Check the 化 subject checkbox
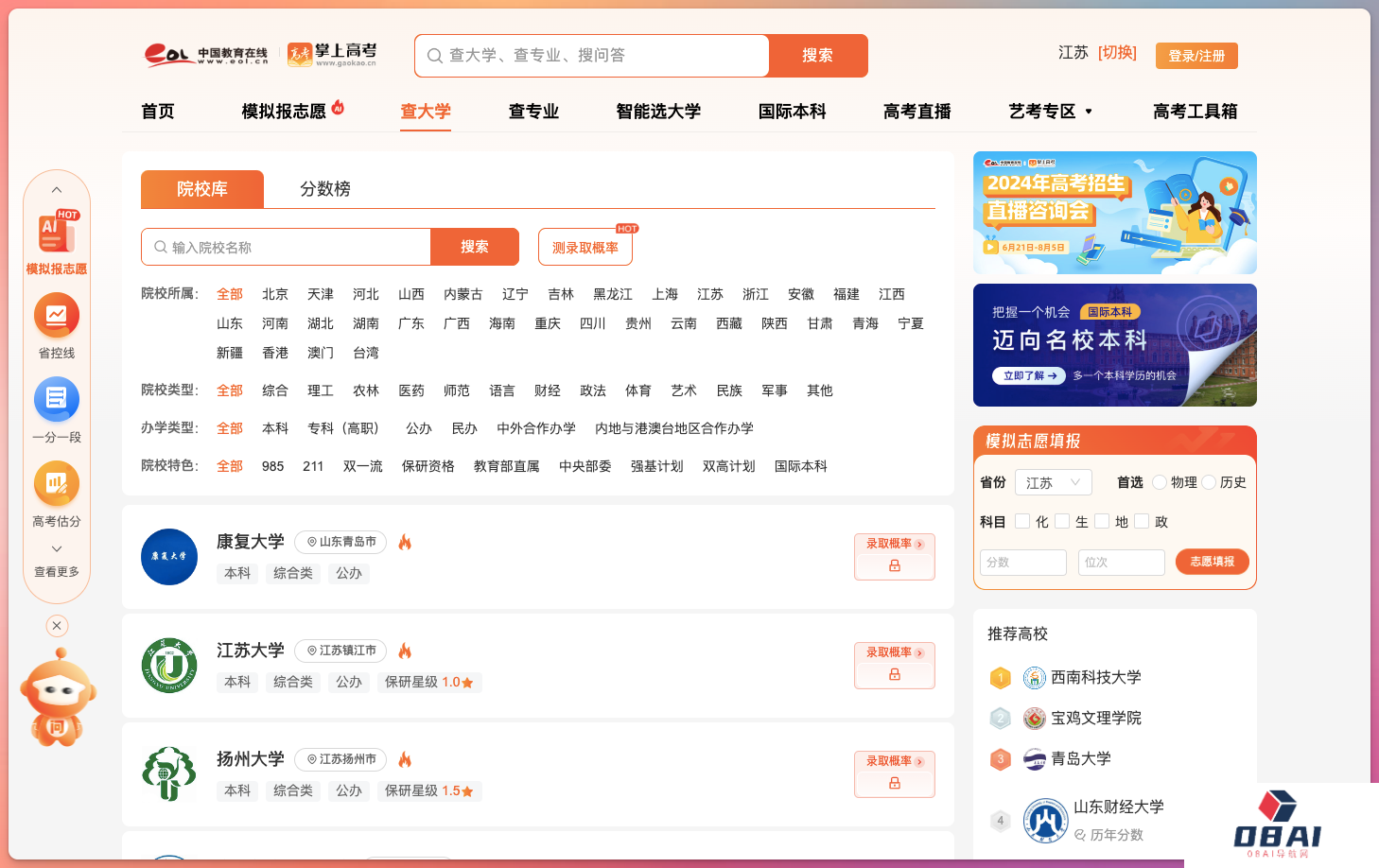 [x=1022, y=521]
